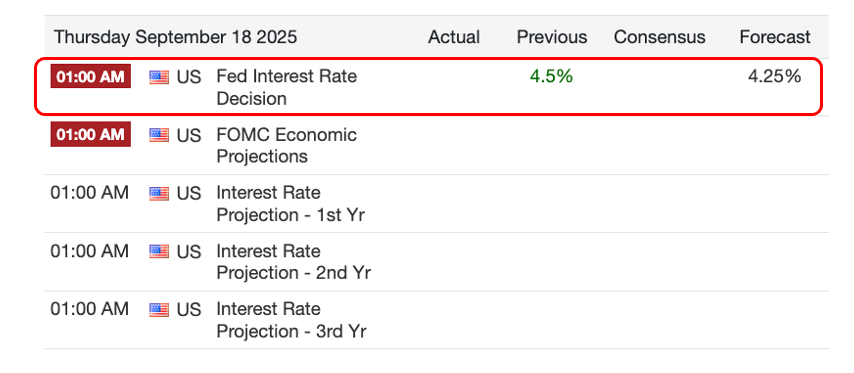Click US flag beside FOMC Economic Projections
Viewport: 854px width, 373px height.
[x=159, y=134]
